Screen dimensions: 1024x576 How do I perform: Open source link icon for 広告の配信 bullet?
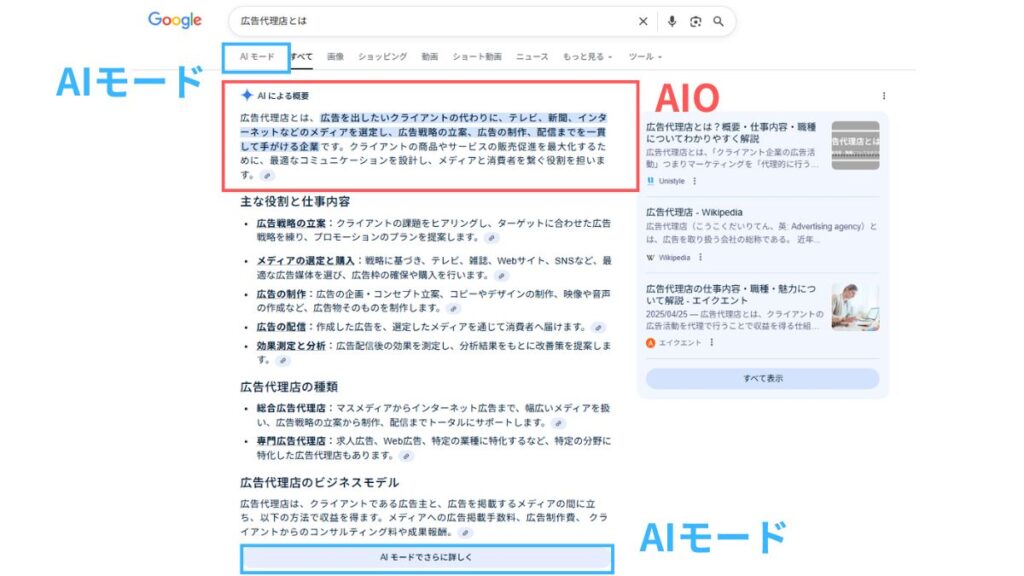click(598, 327)
